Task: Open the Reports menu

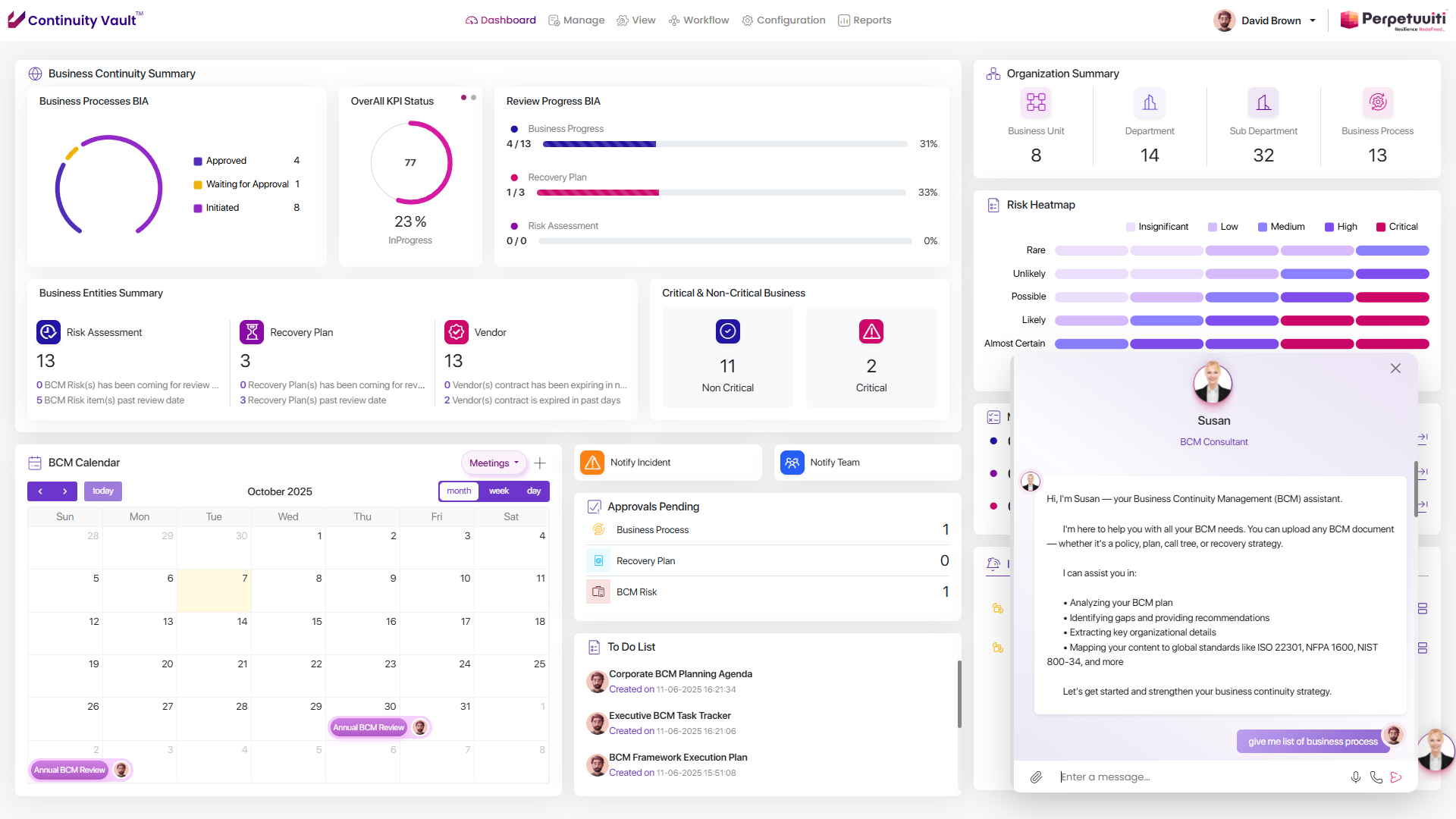Action: (x=864, y=20)
